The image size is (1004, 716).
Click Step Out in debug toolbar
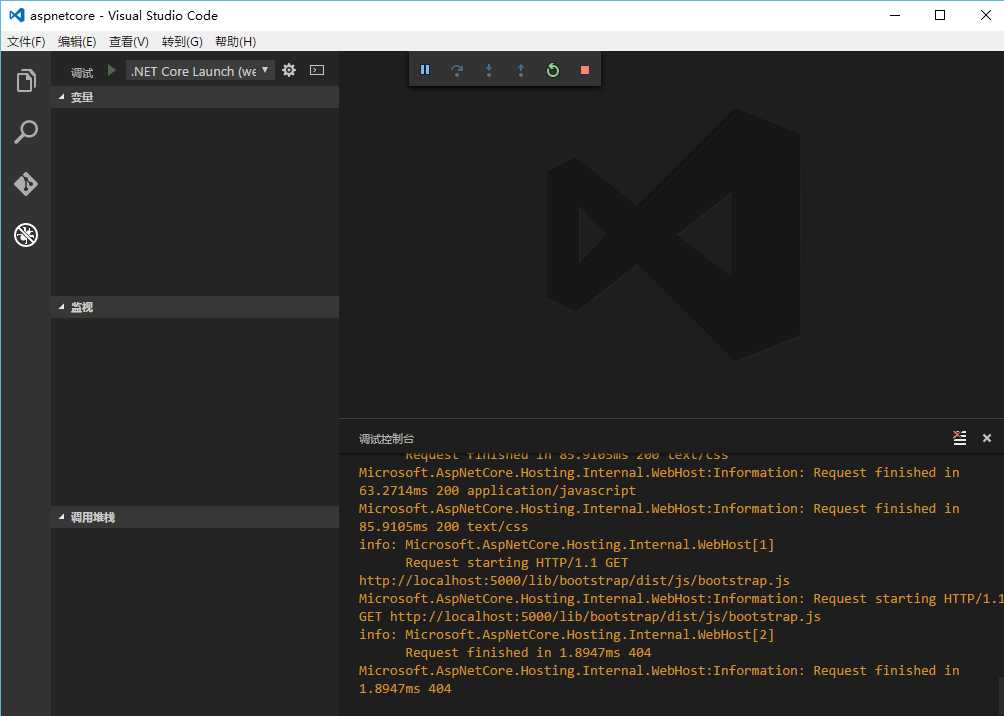click(521, 70)
